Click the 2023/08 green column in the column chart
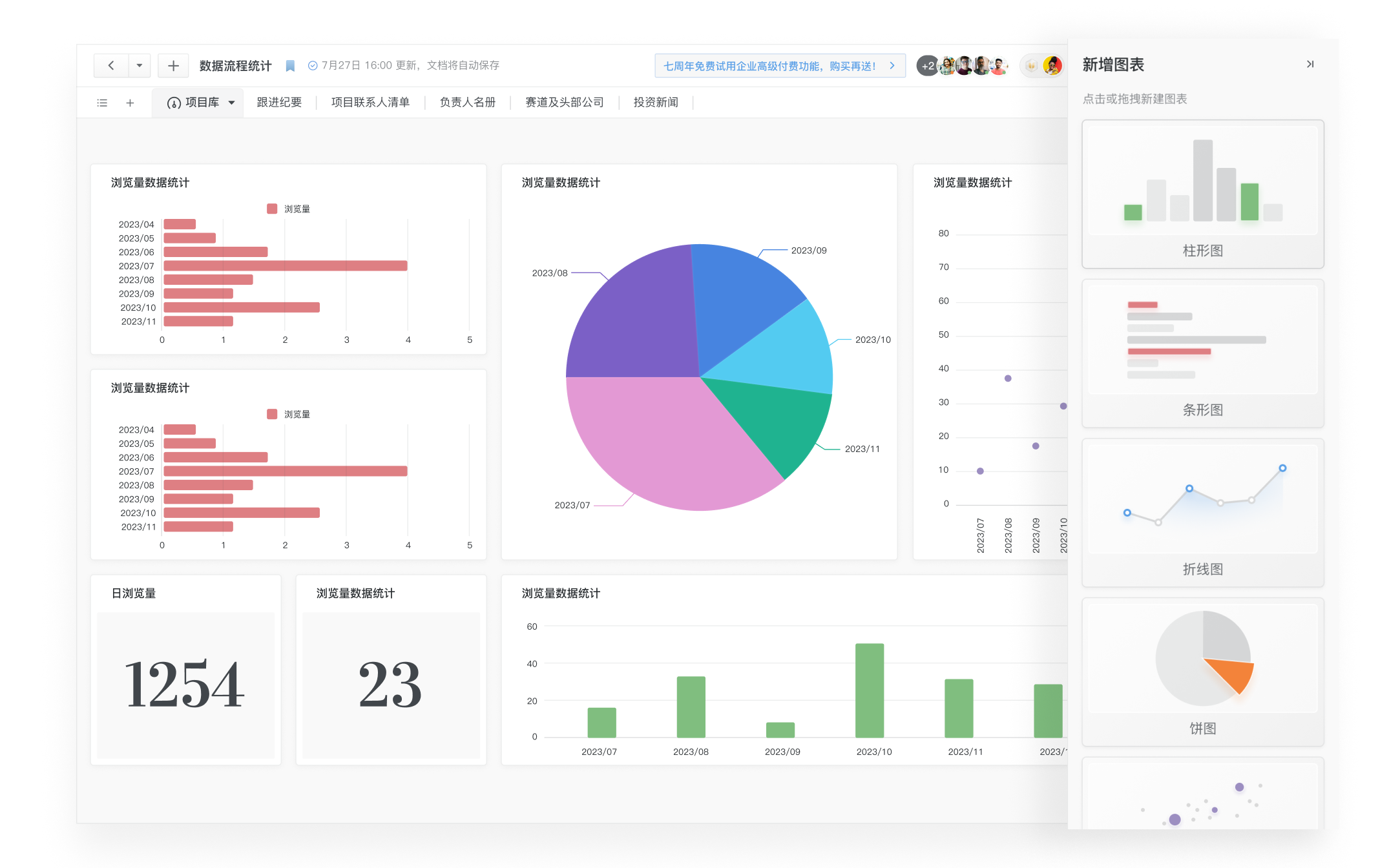The height and width of the screenshot is (868, 1400). point(691,707)
